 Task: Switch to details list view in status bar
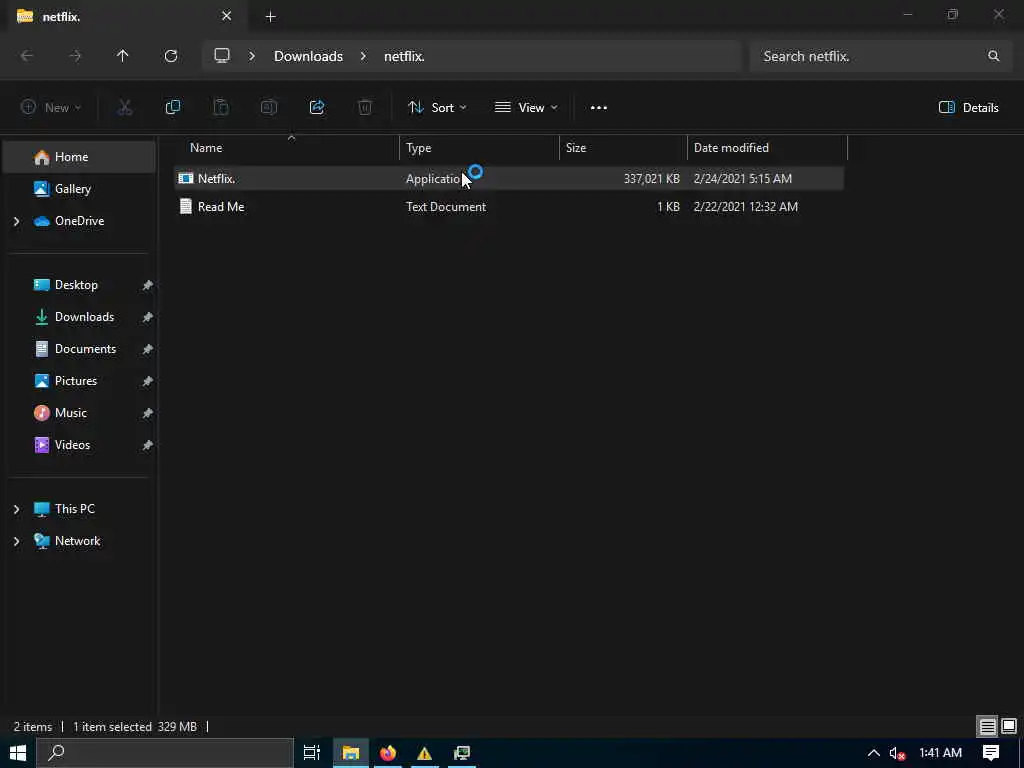point(987,726)
